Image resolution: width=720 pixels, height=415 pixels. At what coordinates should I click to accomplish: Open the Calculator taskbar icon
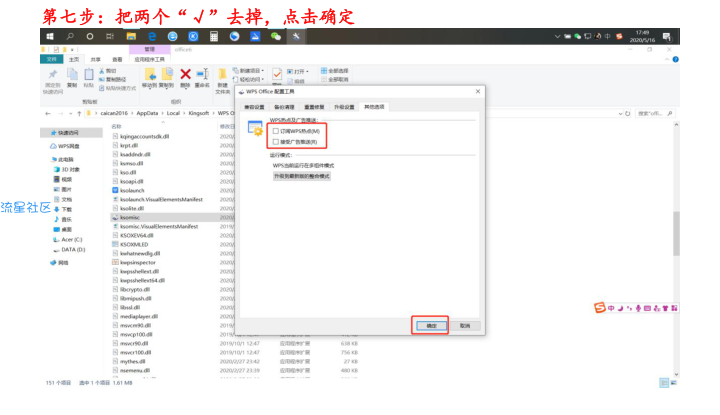tap(214, 36)
